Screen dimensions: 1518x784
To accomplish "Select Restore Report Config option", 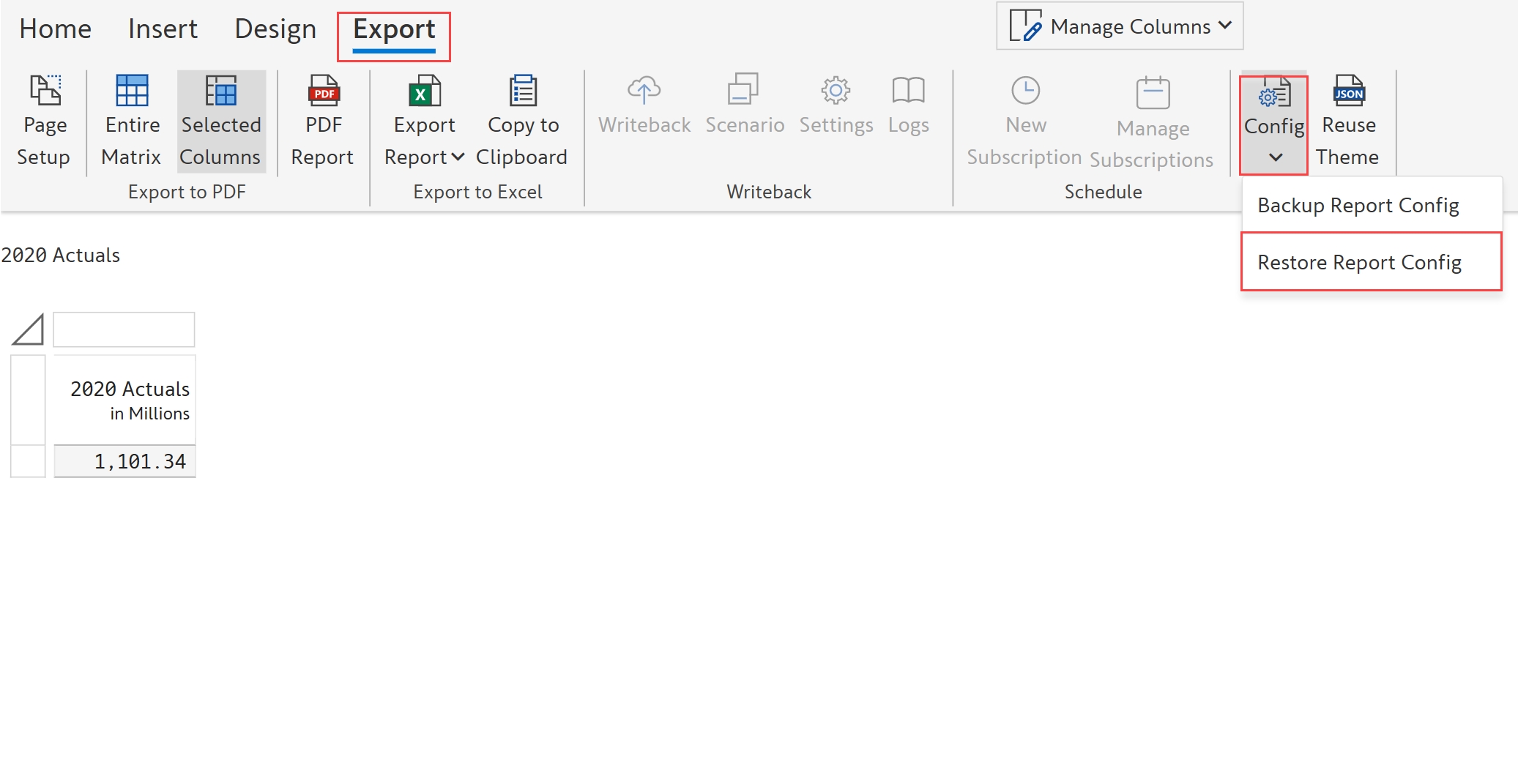I will click(1359, 262).
